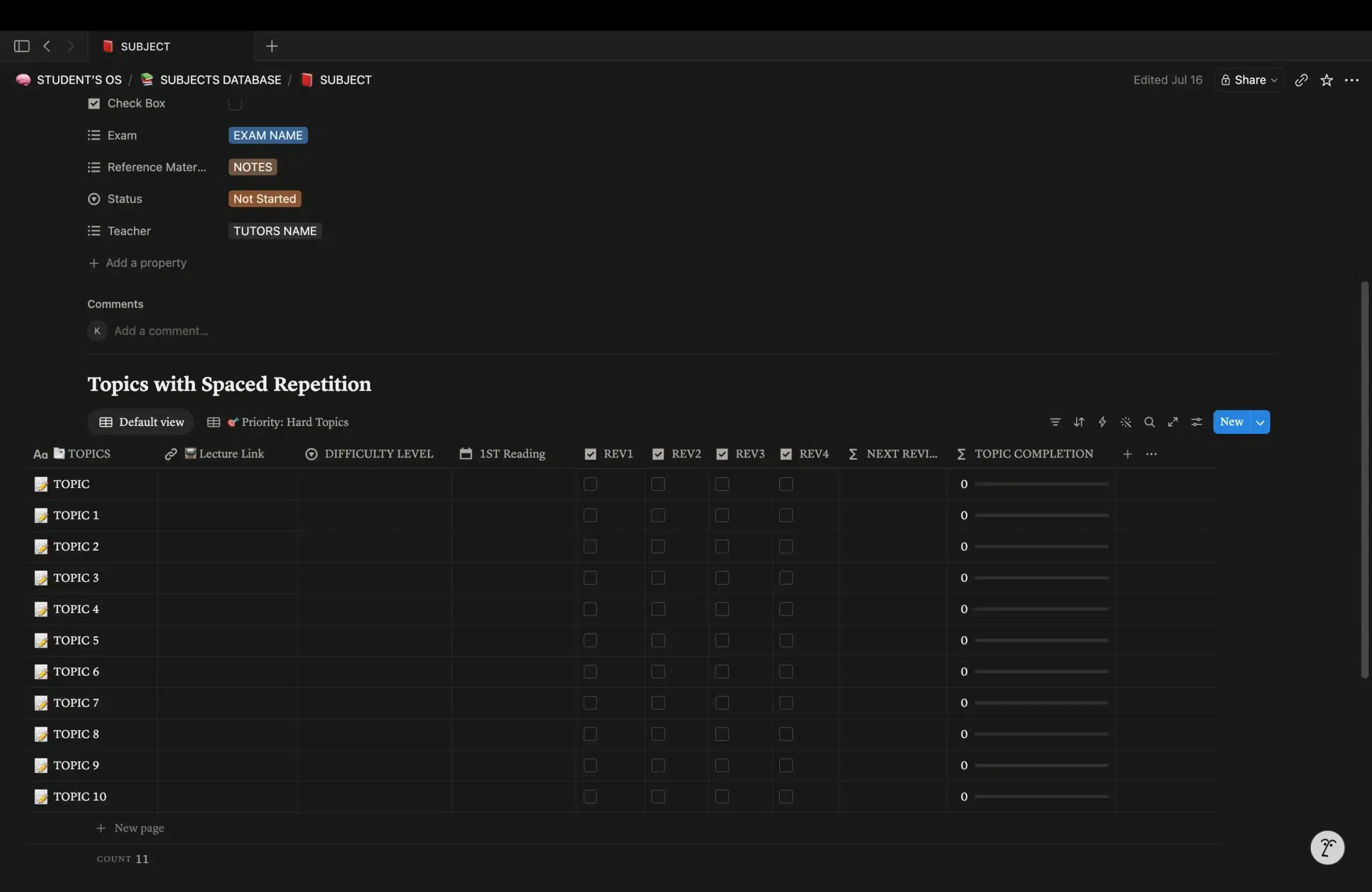Open the sort arrows icon

[1079, 422]
